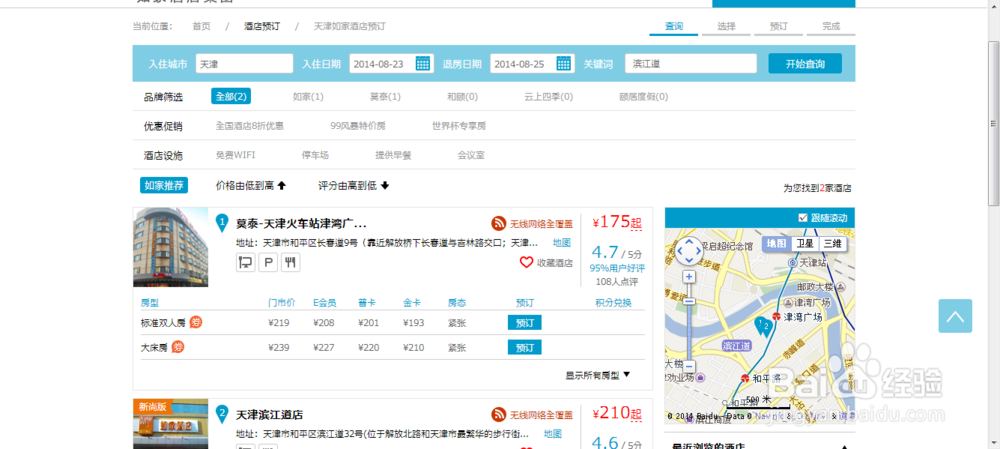
Task: Click the 开始查询 search button
Action: (805, 64)
